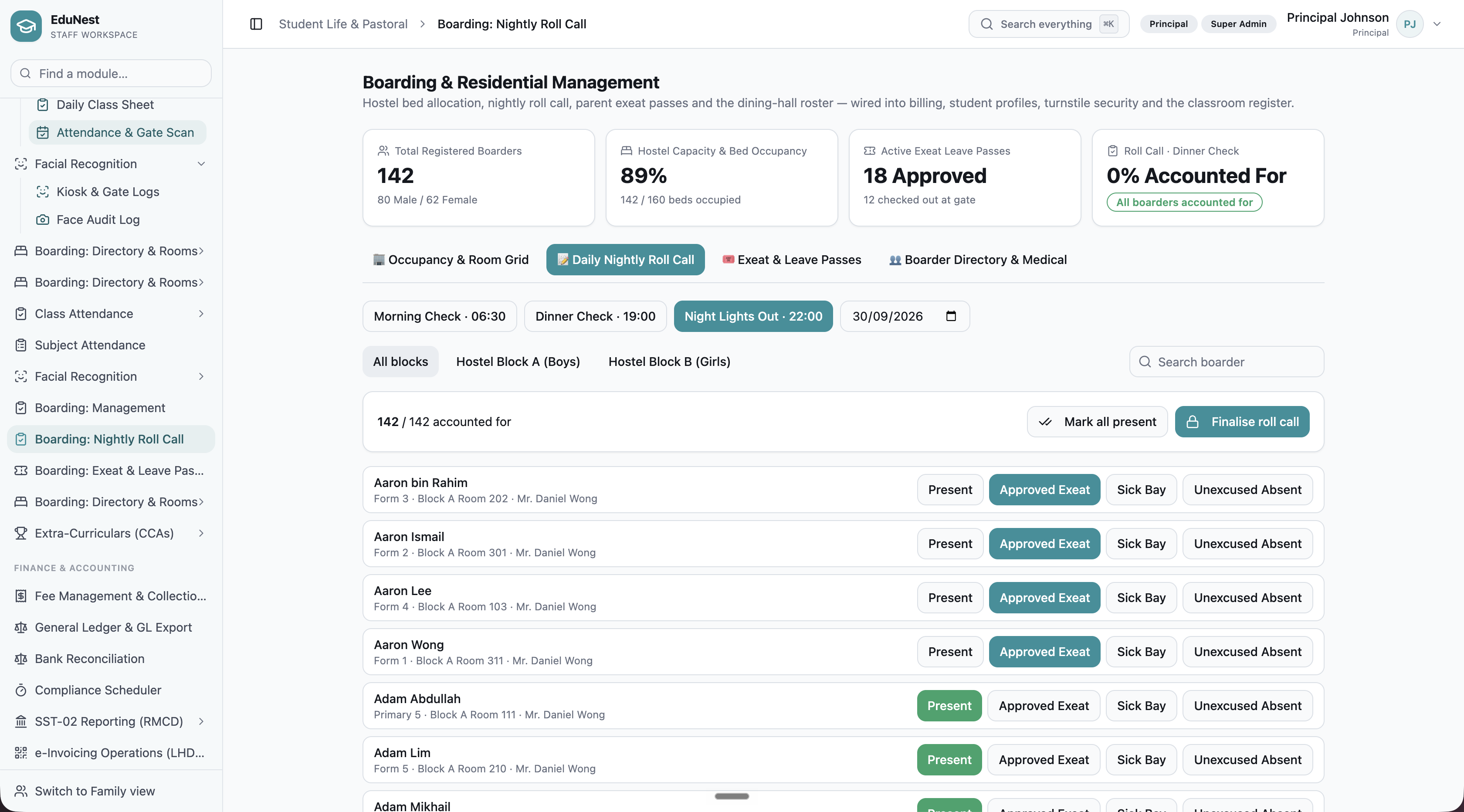This screenshot has width=1464, height=812.
Task: Click Fee Management receipt icon
Action: 21,595
